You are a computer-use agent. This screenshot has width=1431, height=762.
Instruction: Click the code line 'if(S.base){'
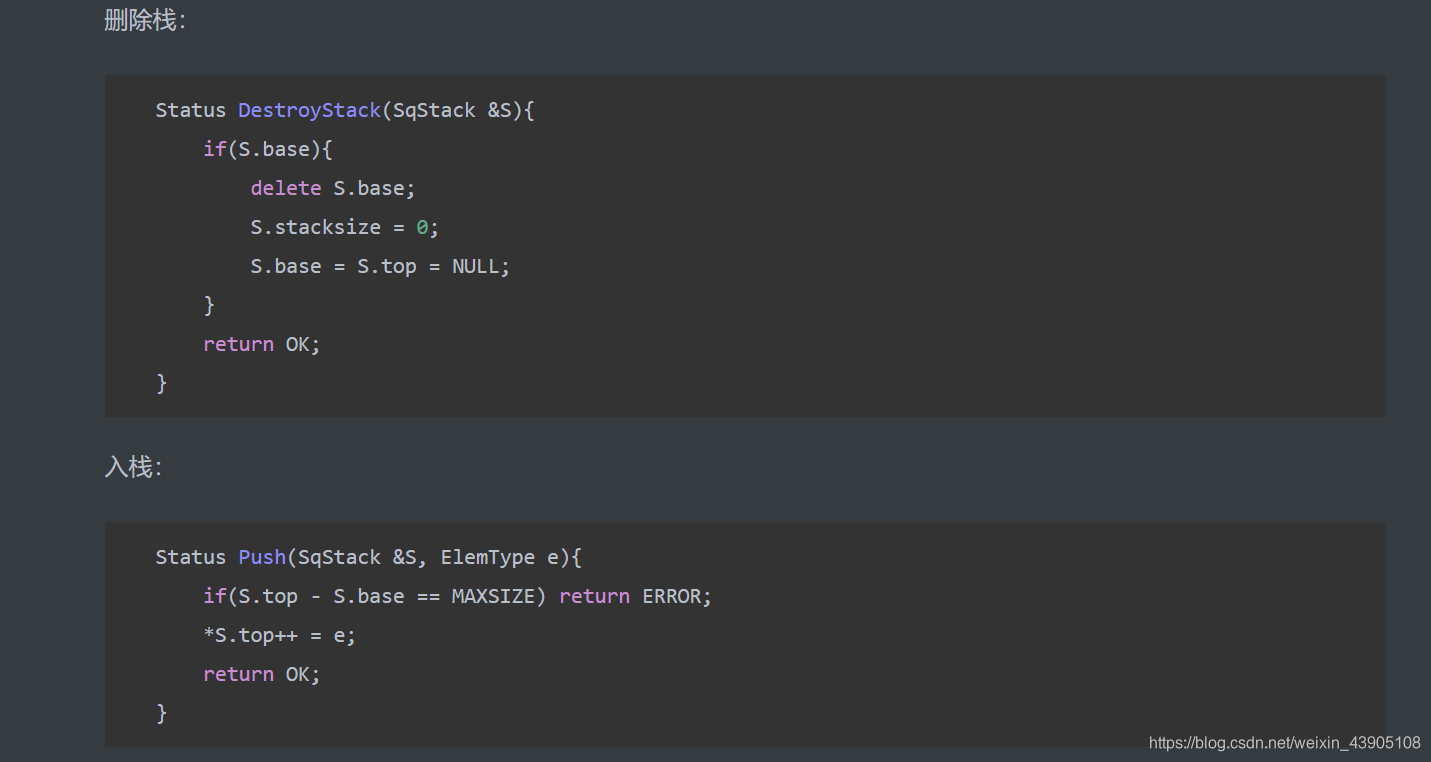(x=267, y=149)
